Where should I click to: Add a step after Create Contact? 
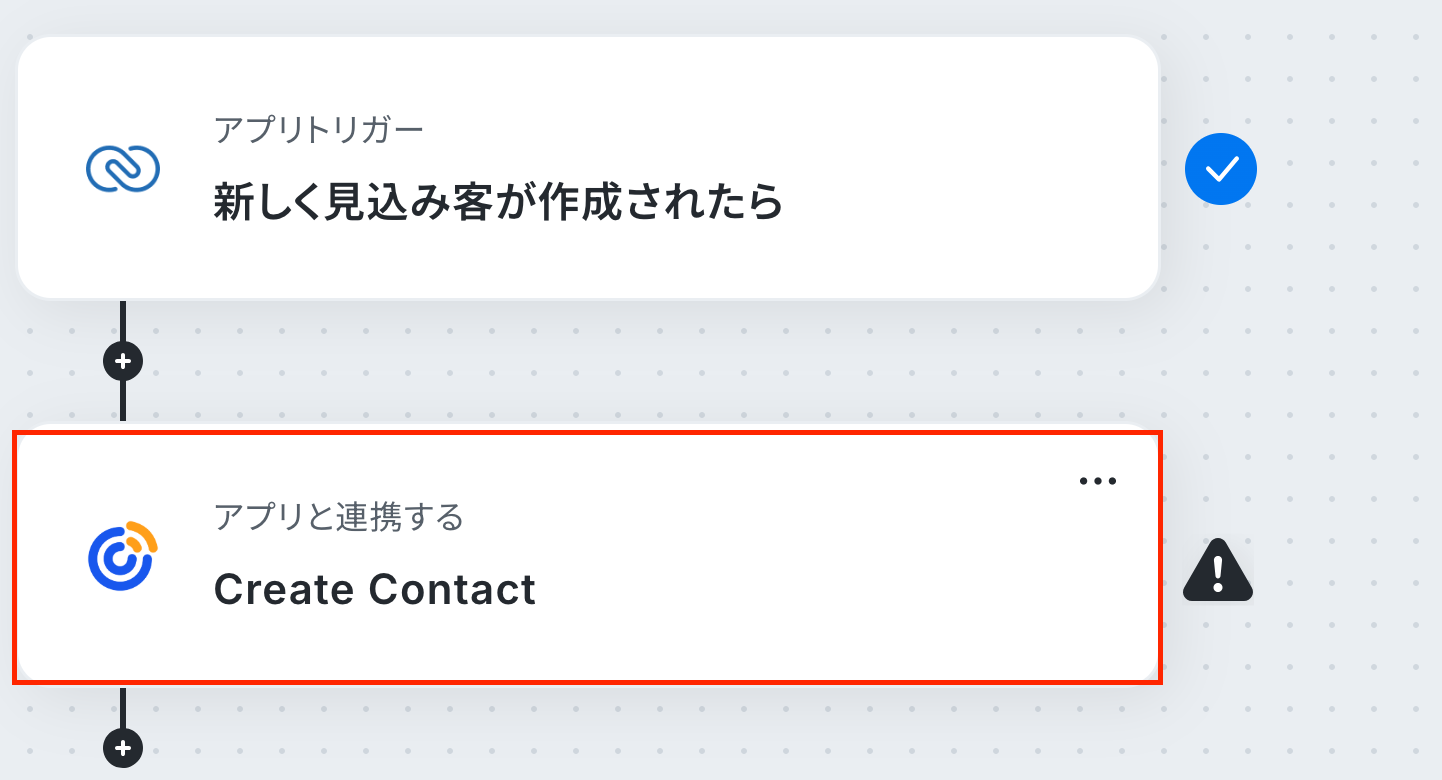(x=123, y=747)
